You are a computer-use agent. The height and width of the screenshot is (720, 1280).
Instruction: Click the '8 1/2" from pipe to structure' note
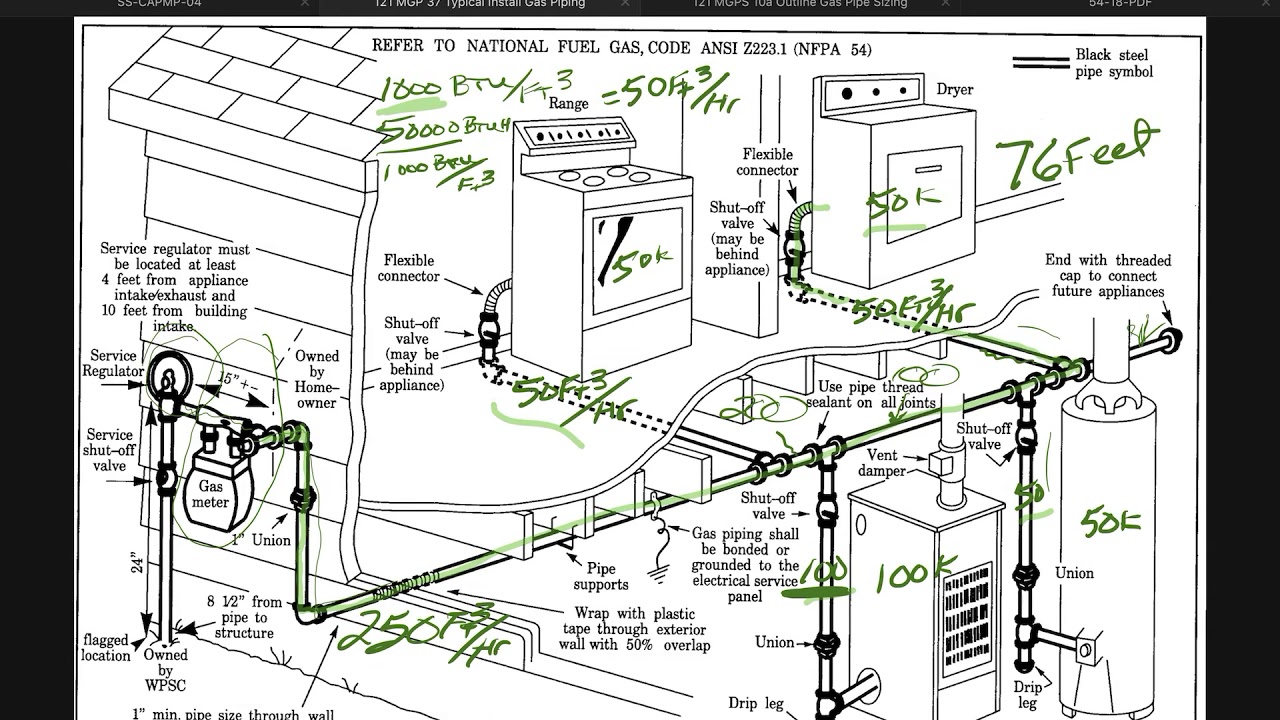244,617
